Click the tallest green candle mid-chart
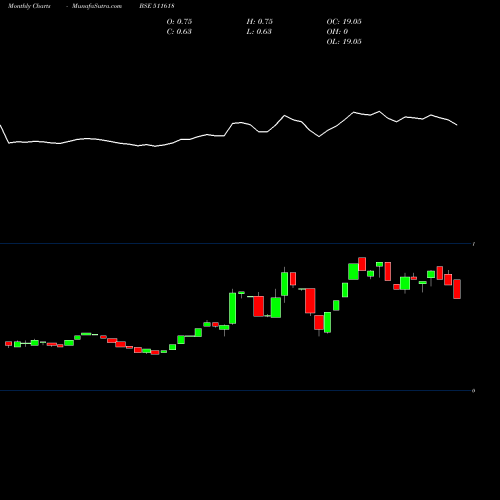Viewport: 500px width, 500px height. click(233, 308)
